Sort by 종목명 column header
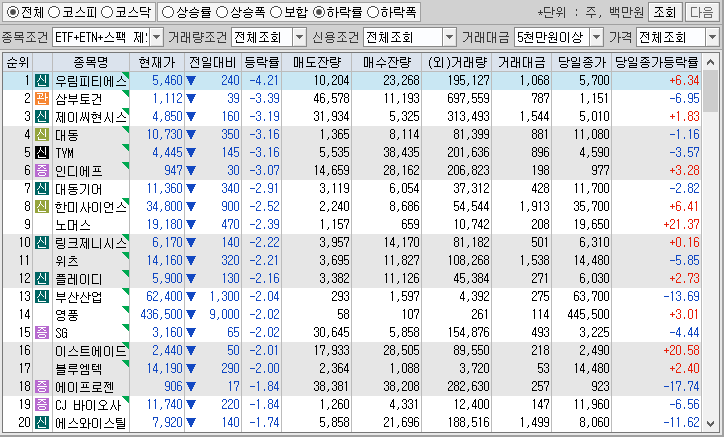724x437 pixels. [x=90, y=62]
